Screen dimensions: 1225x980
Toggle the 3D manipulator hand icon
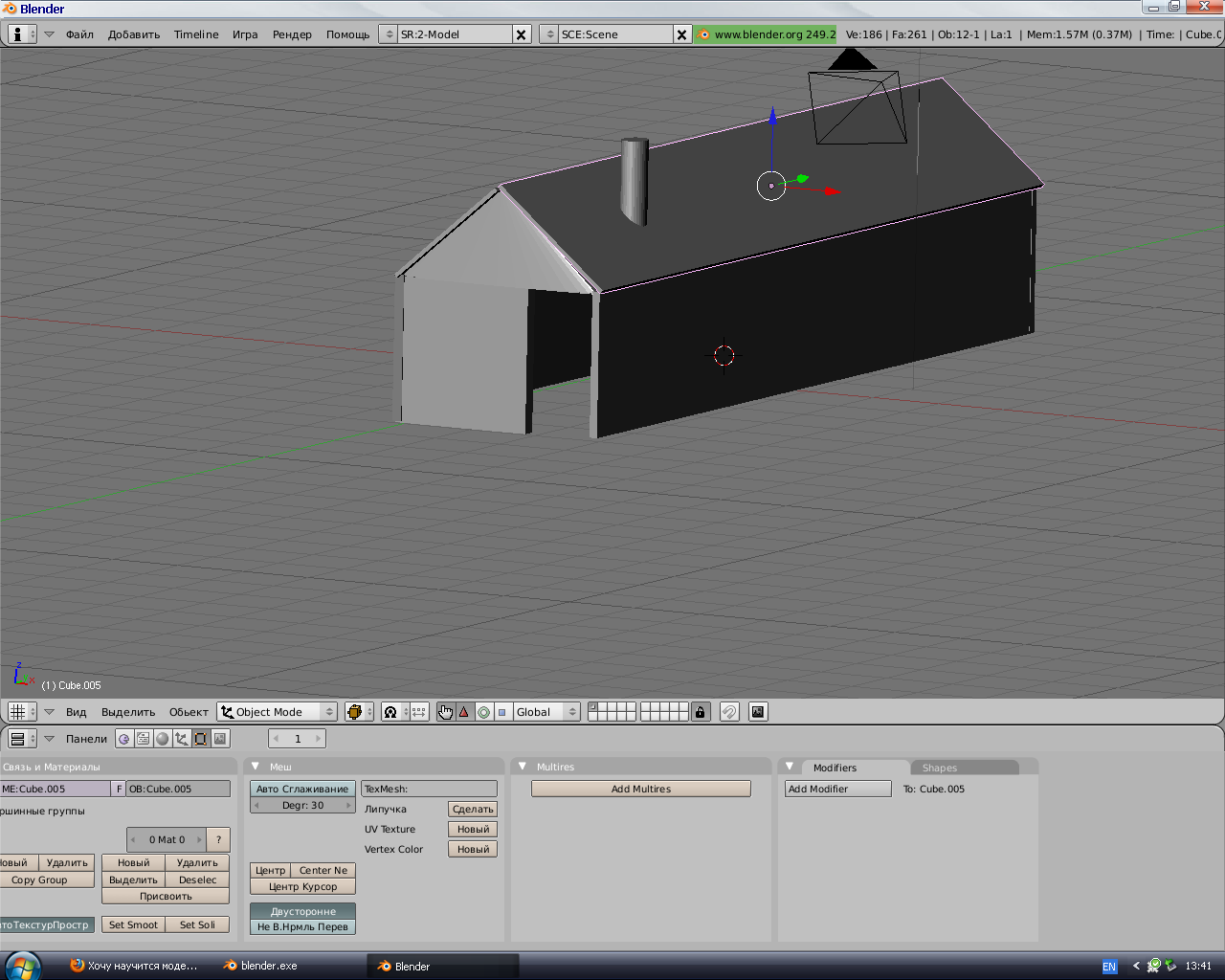coord(445,712)
